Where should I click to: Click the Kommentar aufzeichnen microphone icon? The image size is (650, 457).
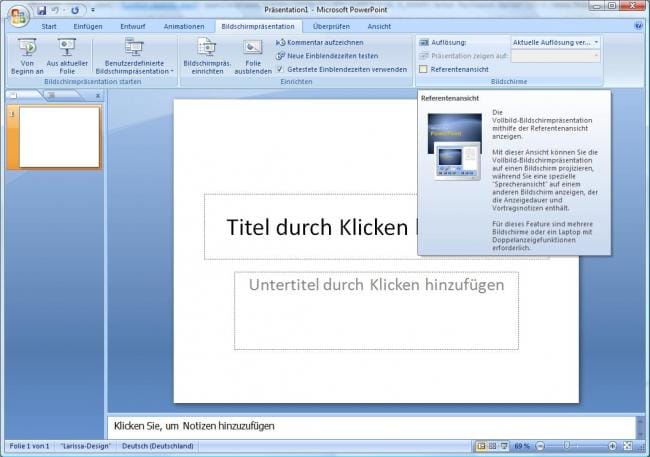(x=281, y=42)
